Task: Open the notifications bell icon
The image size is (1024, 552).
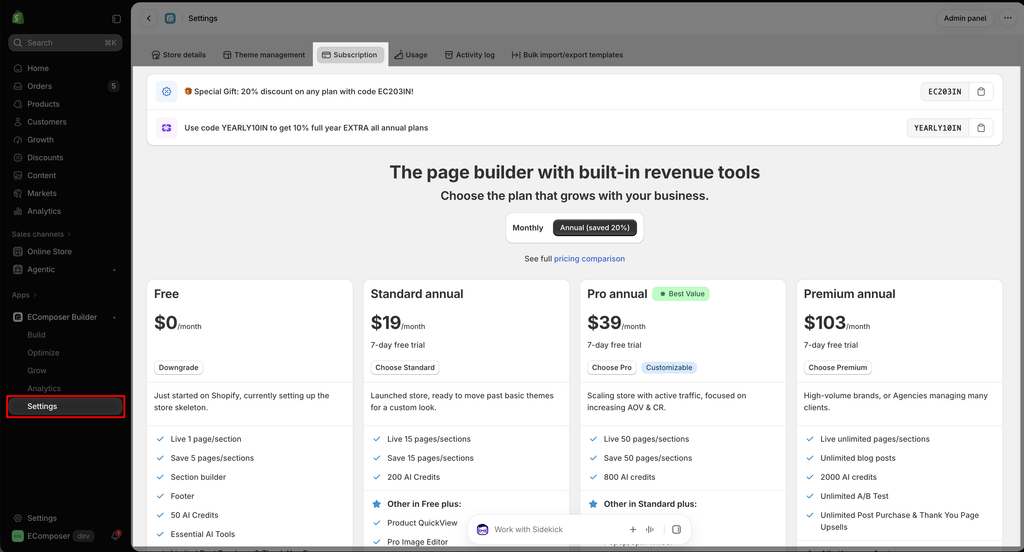Action: point(116,536)
